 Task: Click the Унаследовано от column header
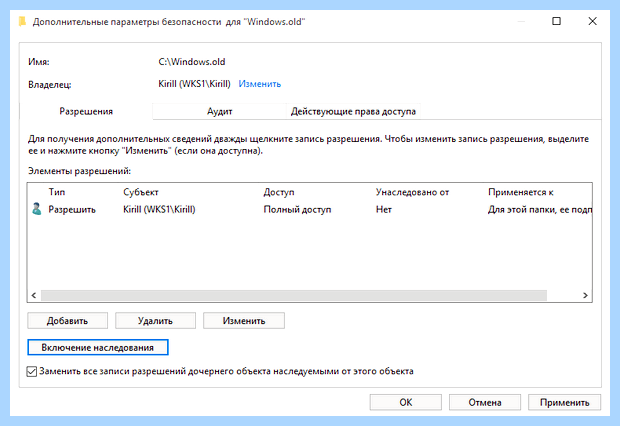412,192
